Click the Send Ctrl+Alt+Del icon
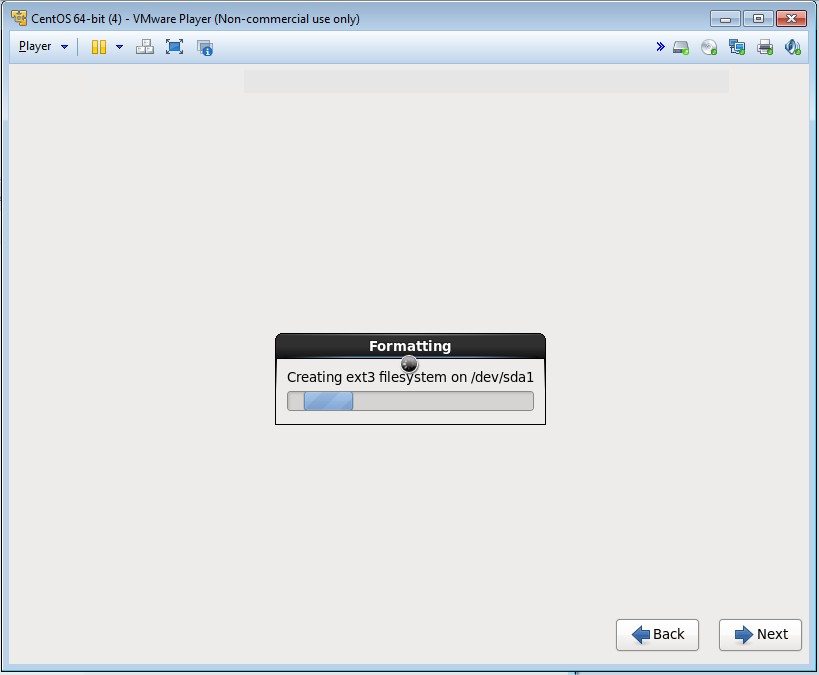The image size is (819, 675). [x=145, y=47]
